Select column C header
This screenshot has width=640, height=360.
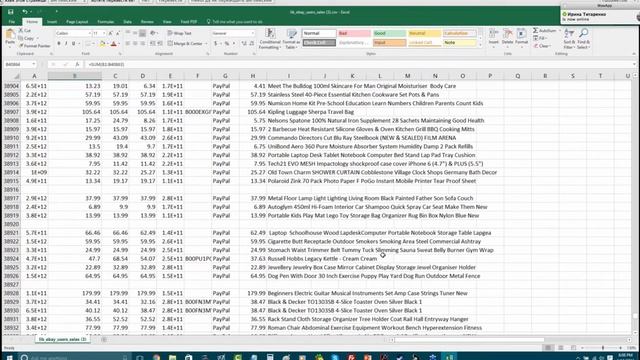[115, 76]
